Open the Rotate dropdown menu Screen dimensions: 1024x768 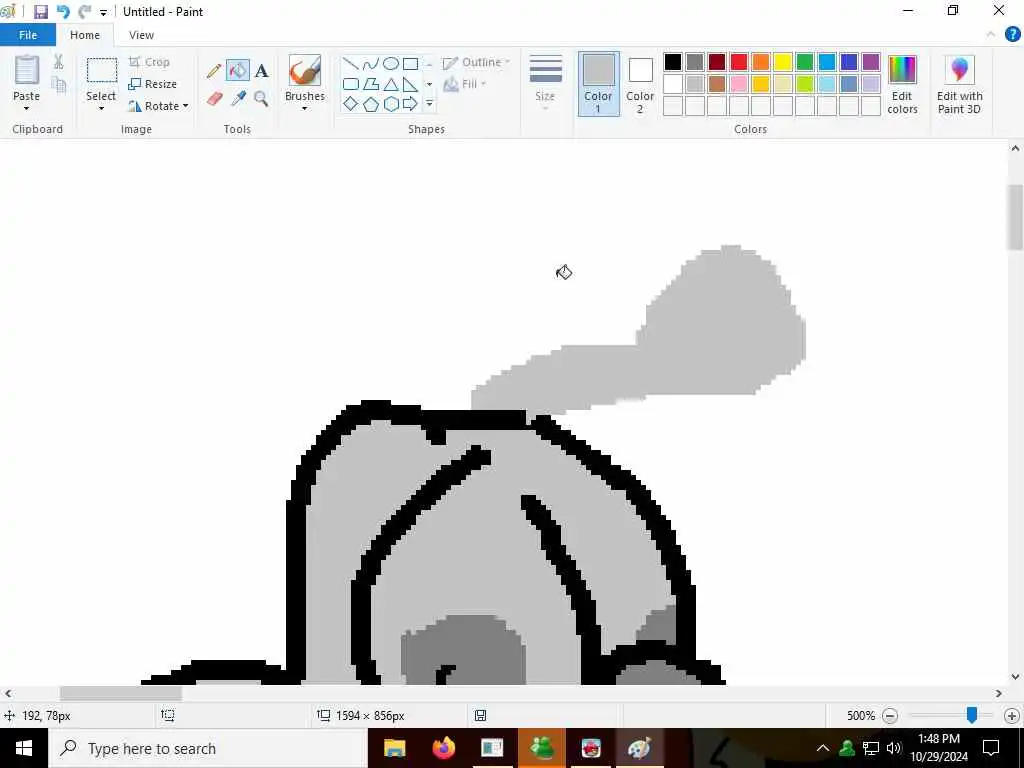tap(158, 106)
